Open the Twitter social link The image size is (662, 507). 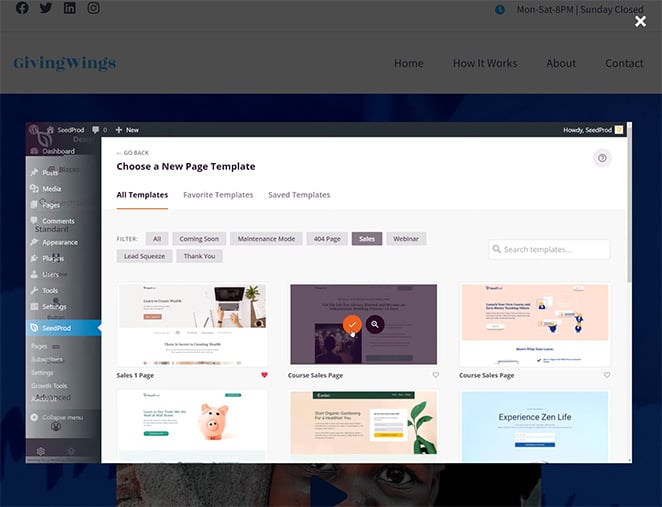(46, 8)
